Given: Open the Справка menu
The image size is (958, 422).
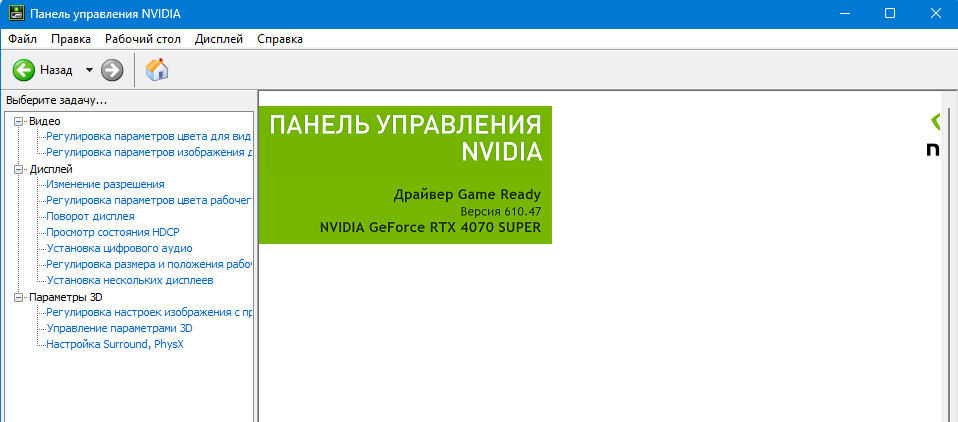Looking at the screenshot, I should [x=280, y=39].
